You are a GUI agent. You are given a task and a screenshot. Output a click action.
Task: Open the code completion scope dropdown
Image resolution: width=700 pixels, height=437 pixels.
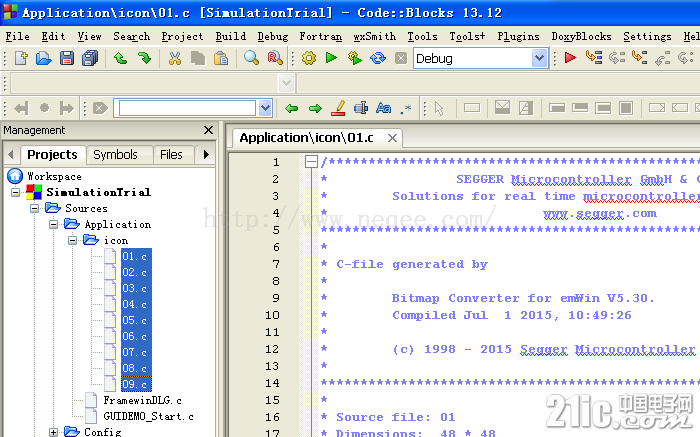coord(286,83)
